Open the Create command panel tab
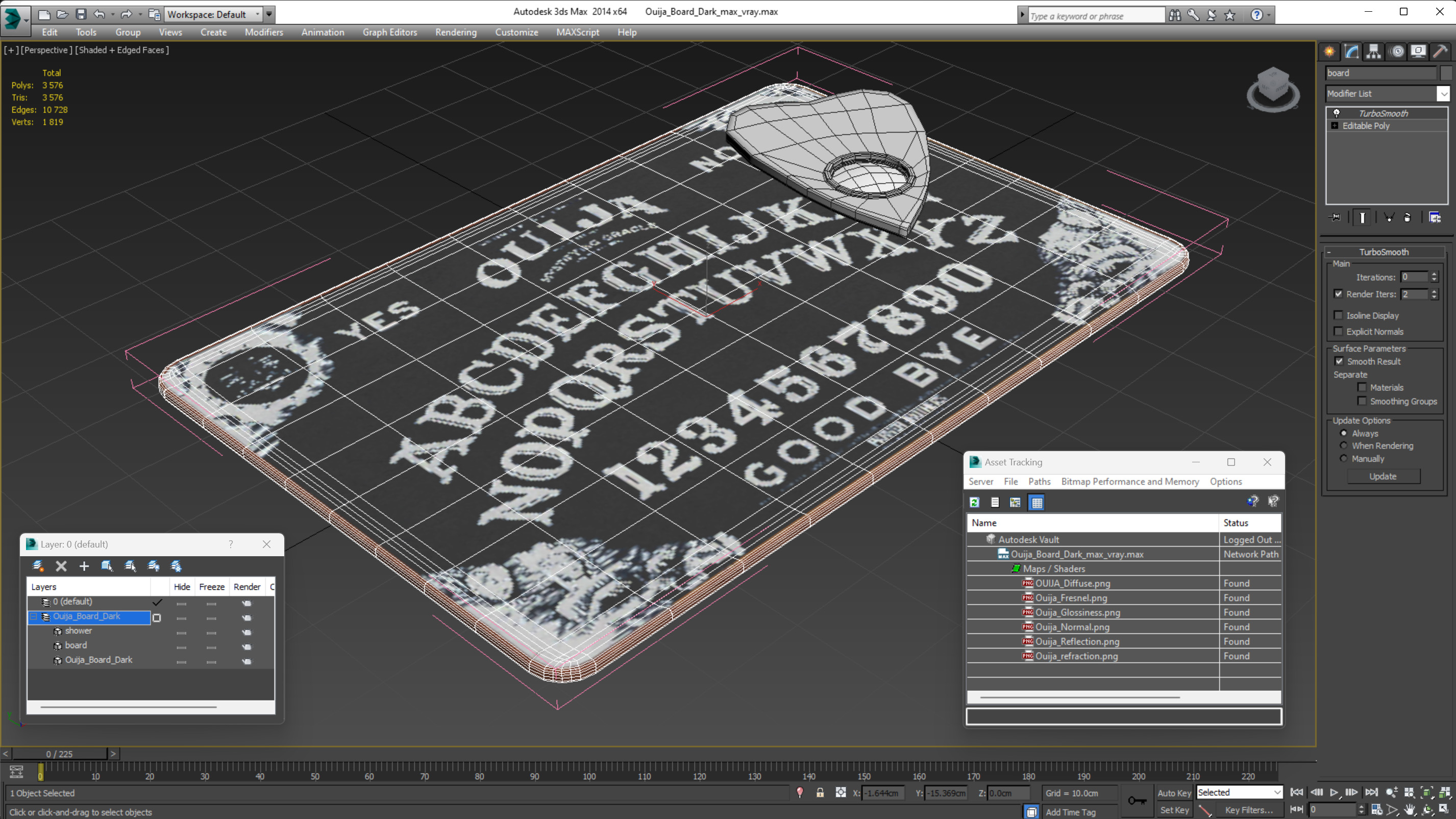 (x=1329, y=52)
